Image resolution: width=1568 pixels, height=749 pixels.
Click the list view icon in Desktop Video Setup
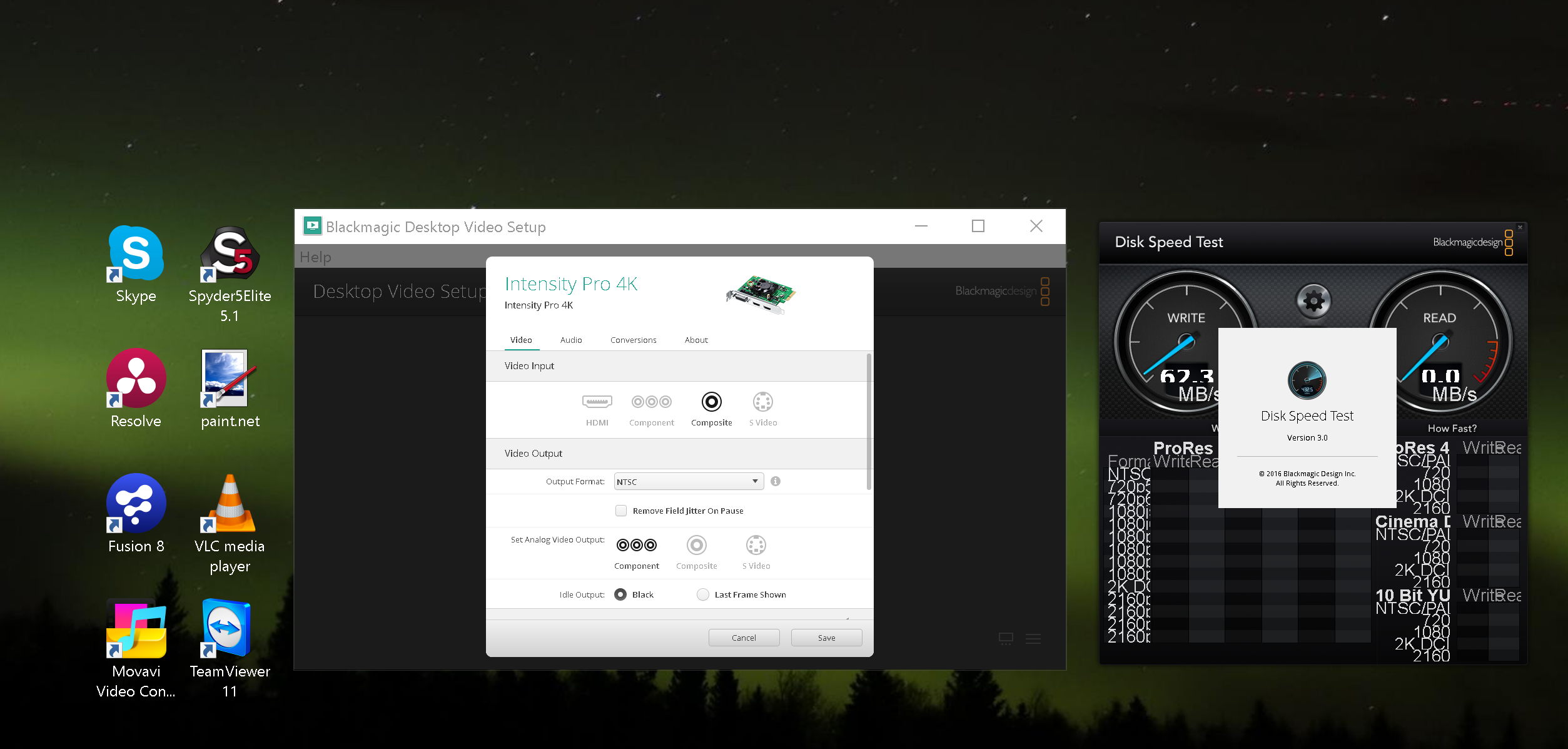1033,638
